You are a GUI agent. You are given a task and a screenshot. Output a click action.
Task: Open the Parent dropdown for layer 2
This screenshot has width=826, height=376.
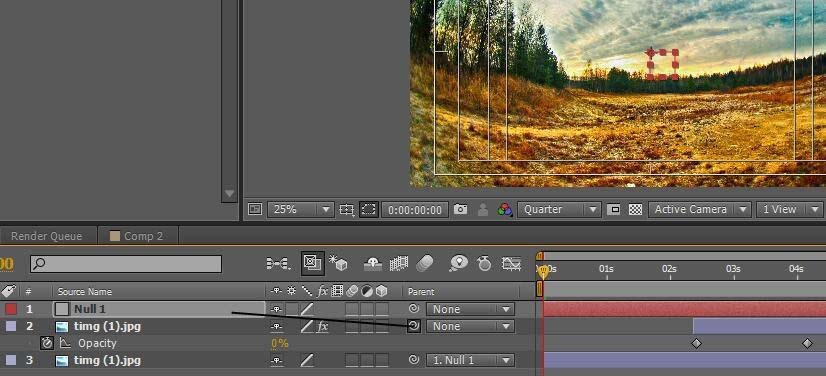(470, 326)
